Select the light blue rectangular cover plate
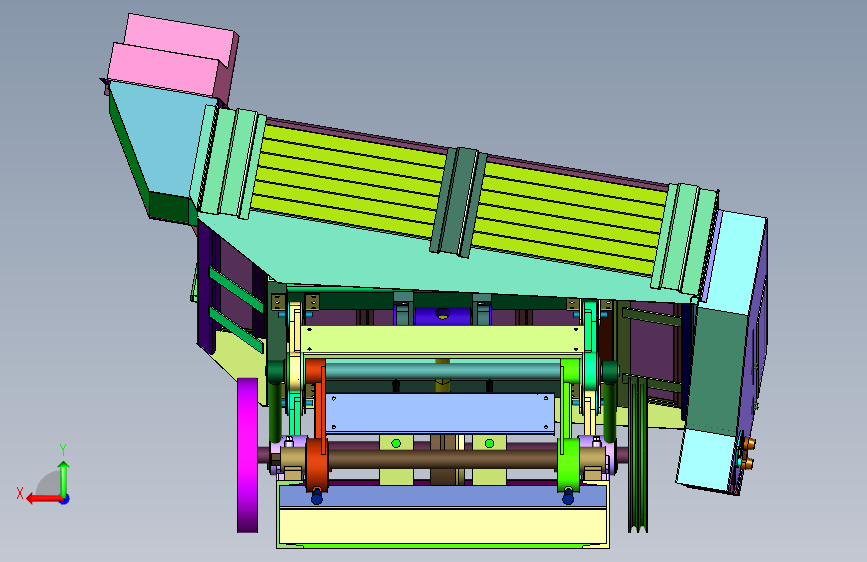 [x=440, y=413]
